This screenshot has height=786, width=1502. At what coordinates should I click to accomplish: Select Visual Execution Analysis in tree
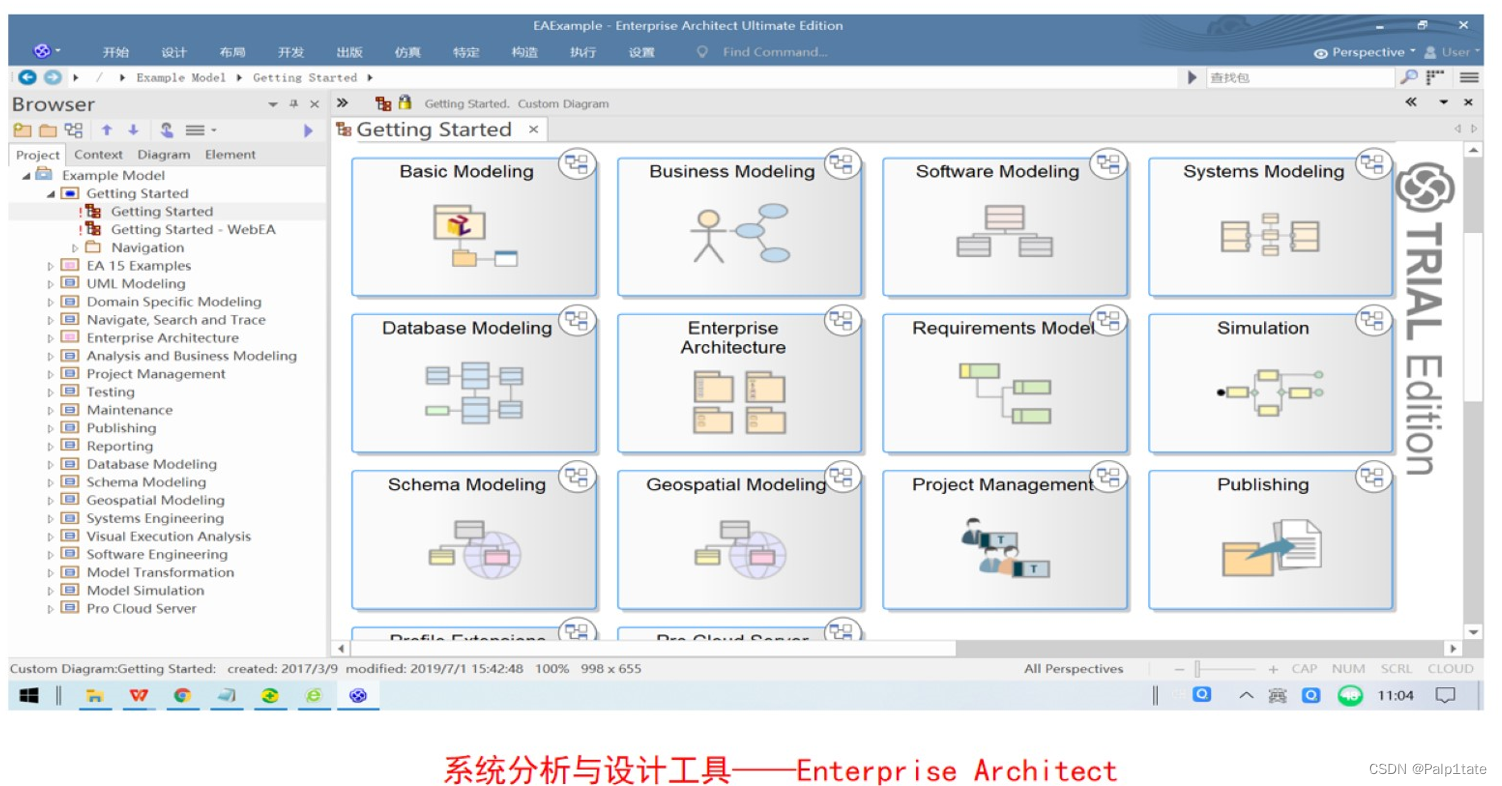coord(169,536)
